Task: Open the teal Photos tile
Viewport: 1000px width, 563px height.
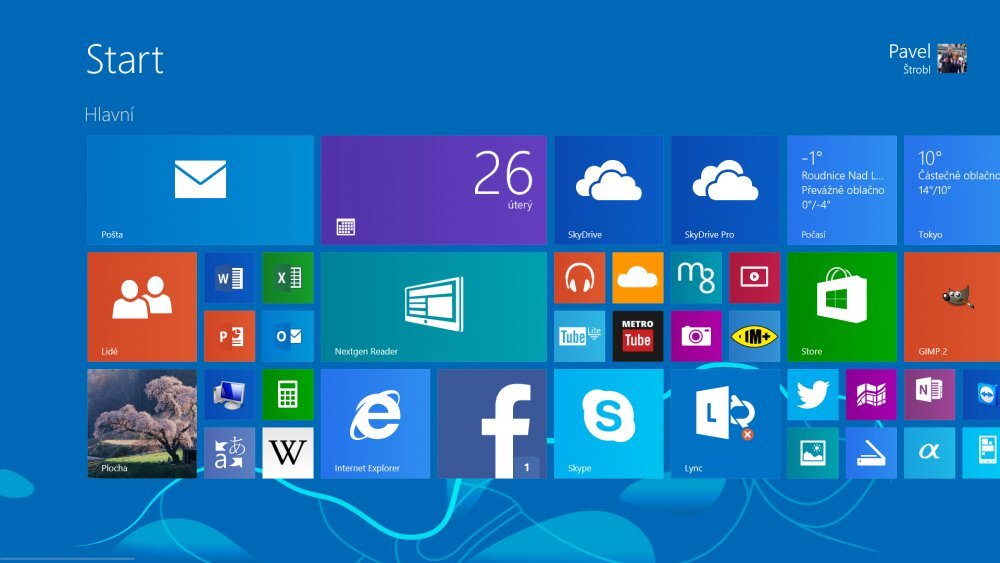Action: [813, 453]
